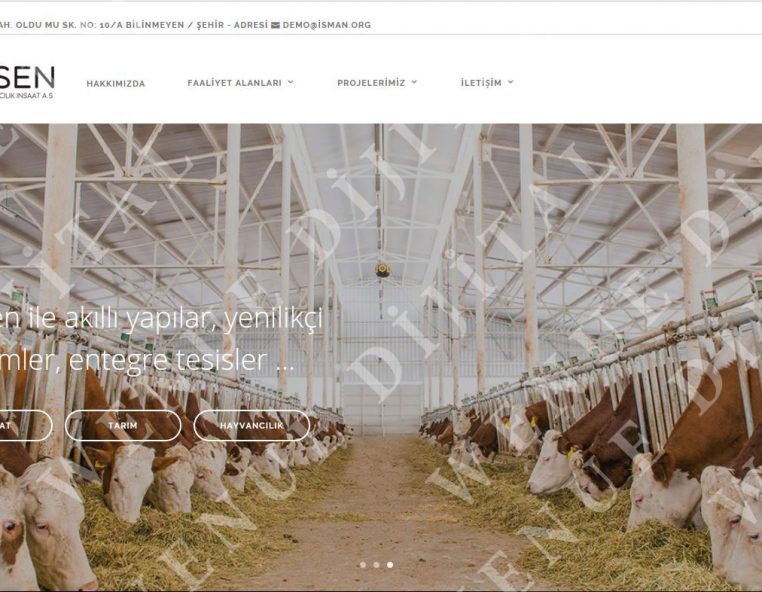
Task: Click the slider headline about akıllı yapılar
Action: [161, 339]
